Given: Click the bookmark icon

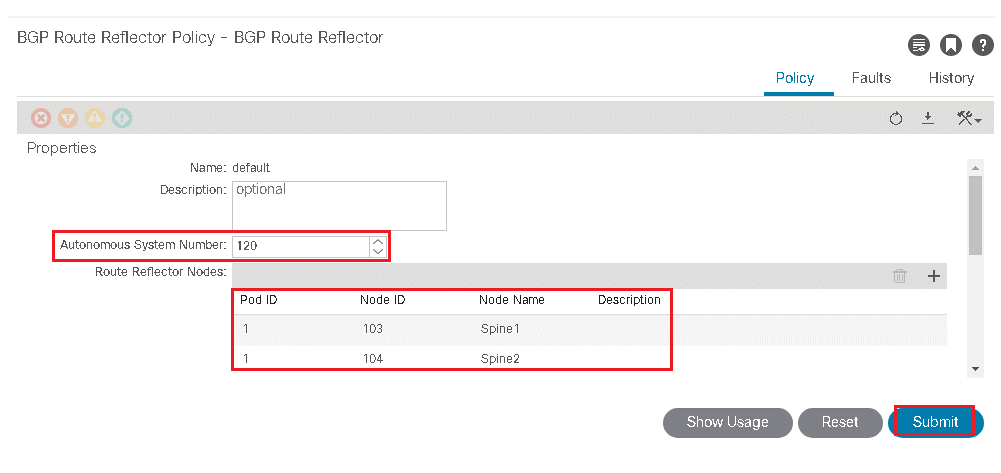Looking at the screenshot, I should (950, 45).
